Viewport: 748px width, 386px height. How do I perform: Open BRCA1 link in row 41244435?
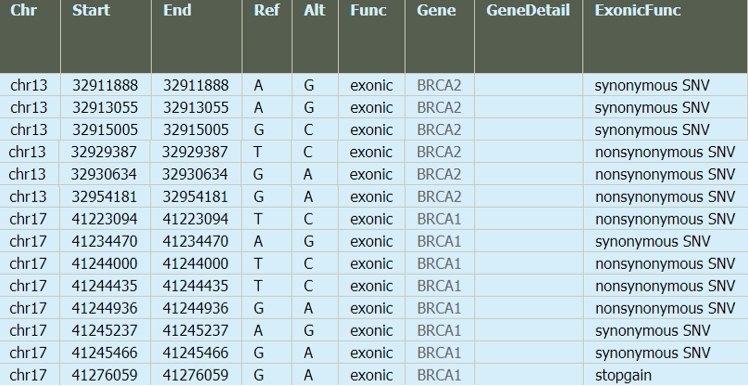point(439,286)
